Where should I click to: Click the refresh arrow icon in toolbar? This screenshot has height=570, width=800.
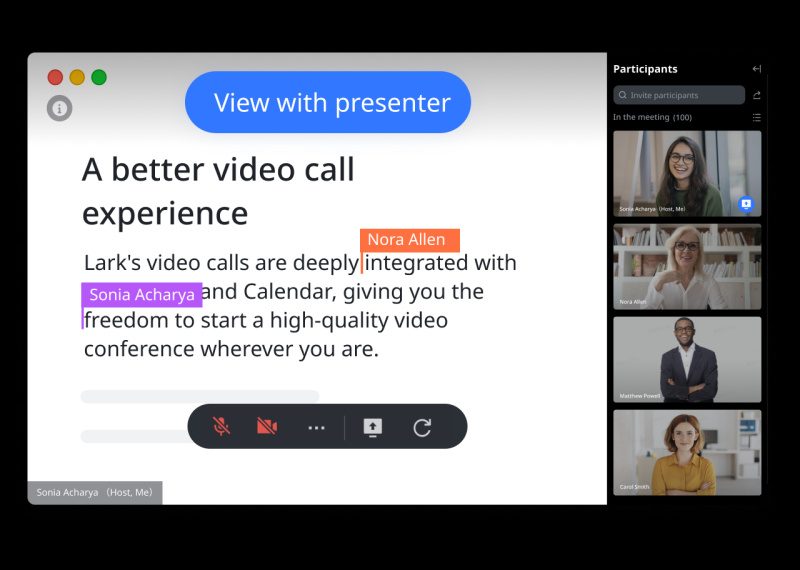422,427
